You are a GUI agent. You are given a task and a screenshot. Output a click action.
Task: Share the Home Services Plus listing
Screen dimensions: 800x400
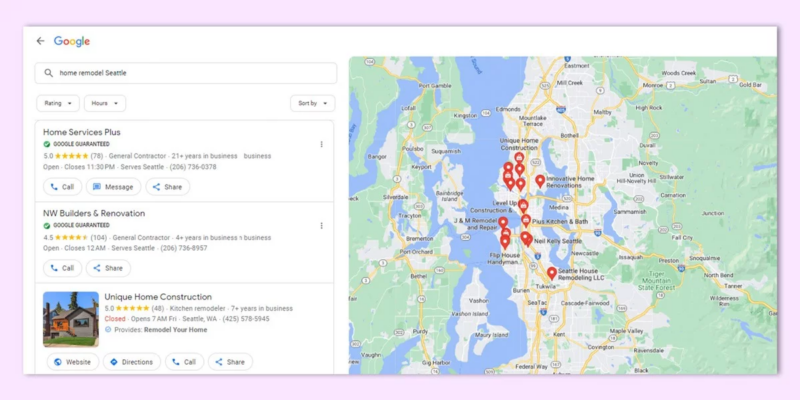tap(167, 187)
